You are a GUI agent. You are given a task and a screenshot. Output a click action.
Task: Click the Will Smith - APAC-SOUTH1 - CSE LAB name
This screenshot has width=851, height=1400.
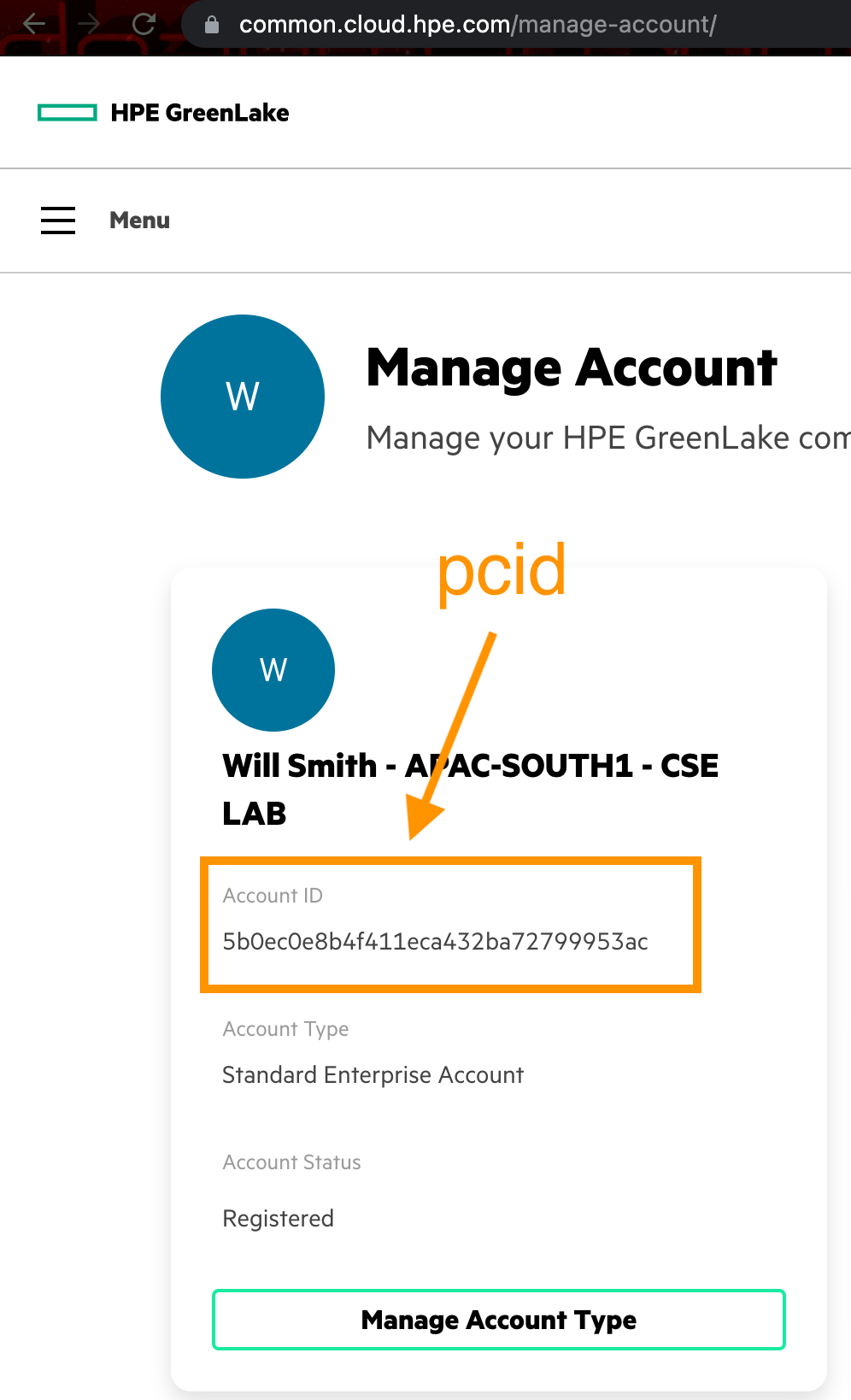point(470,789)
